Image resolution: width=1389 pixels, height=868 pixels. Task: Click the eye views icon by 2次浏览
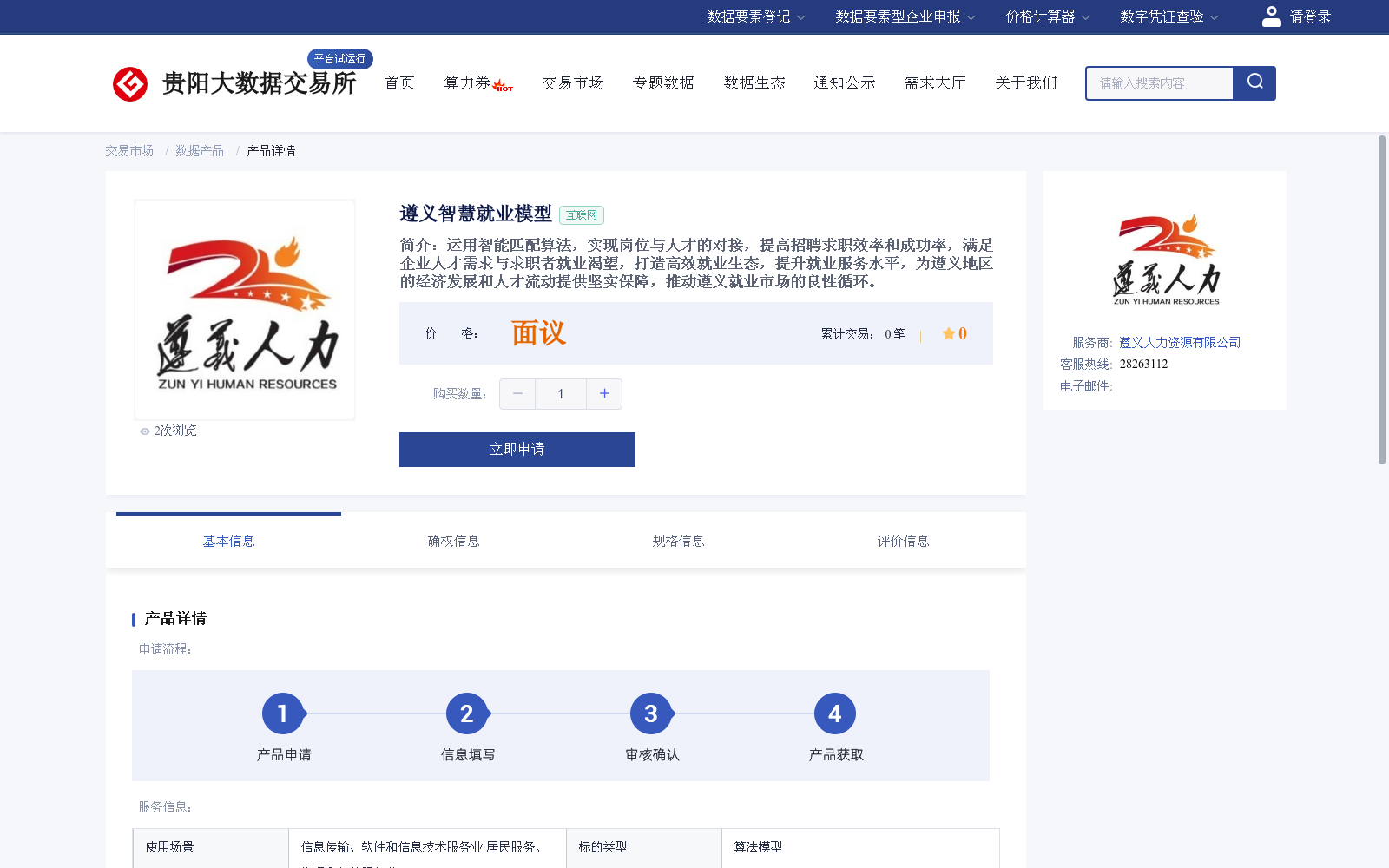pos(145,431)
